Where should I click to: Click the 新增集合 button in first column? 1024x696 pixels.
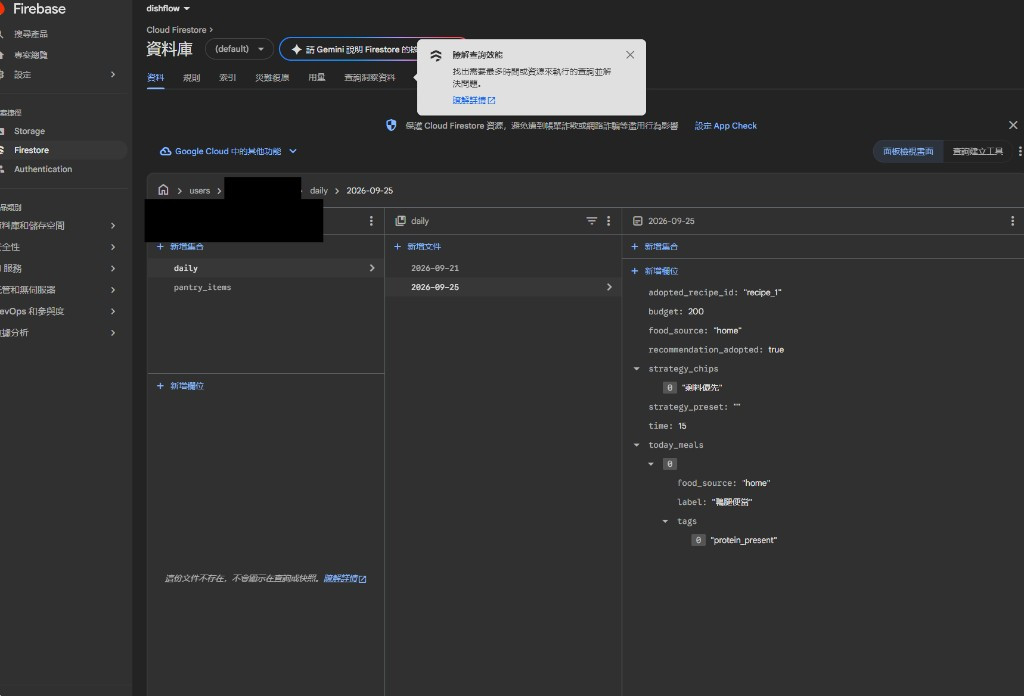(180, 247)
